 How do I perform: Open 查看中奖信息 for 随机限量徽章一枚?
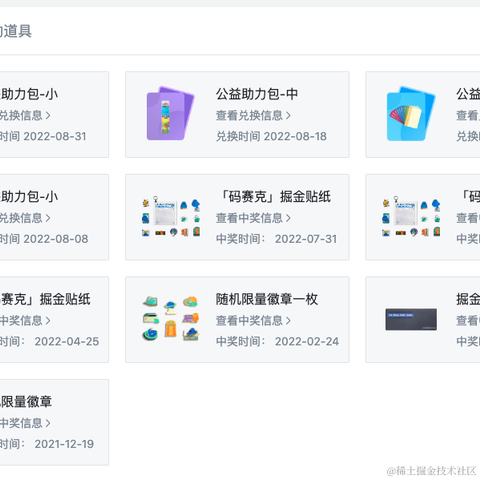(x=253, y=321)
